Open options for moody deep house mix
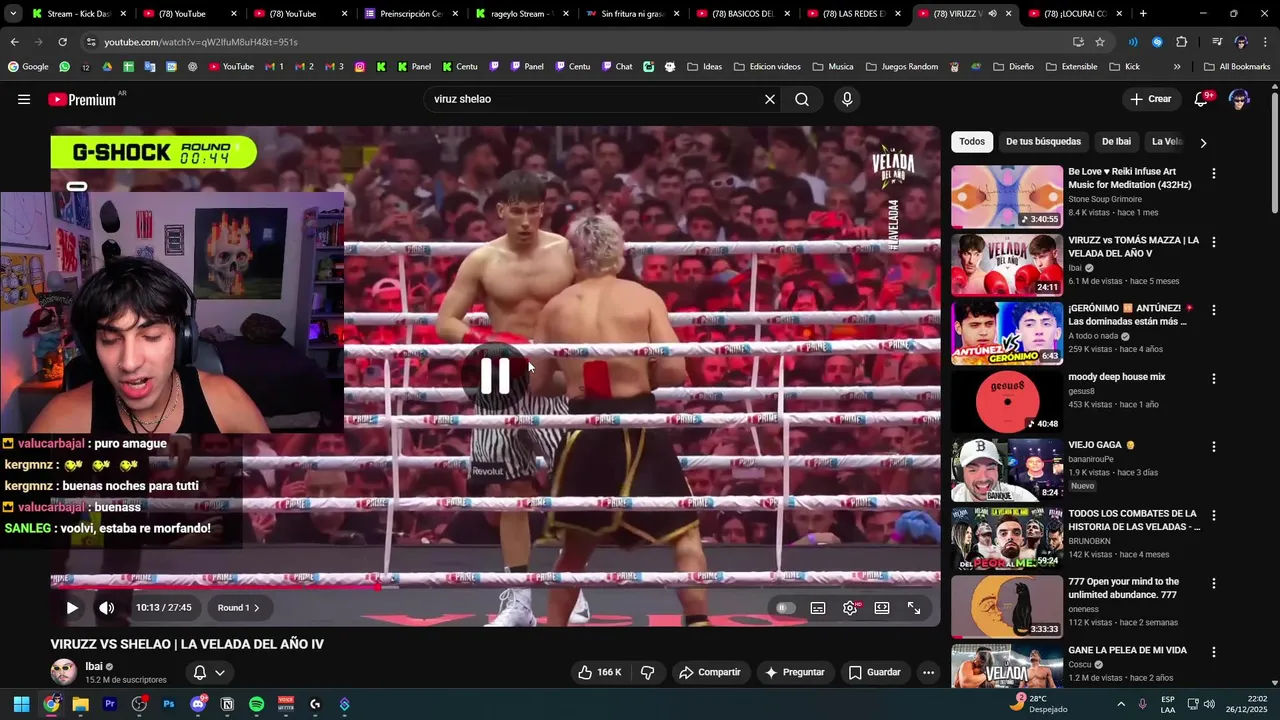This screenshot has width=1280, height=720. 1213,379
